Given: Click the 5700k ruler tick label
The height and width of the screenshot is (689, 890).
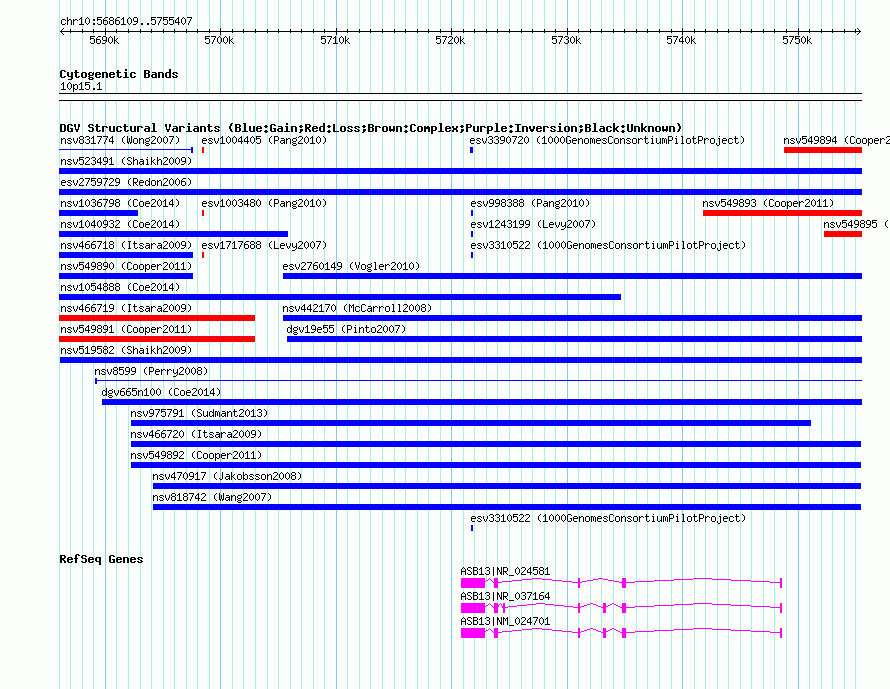Looking at the screenshot, I should (x=219, y=40).
